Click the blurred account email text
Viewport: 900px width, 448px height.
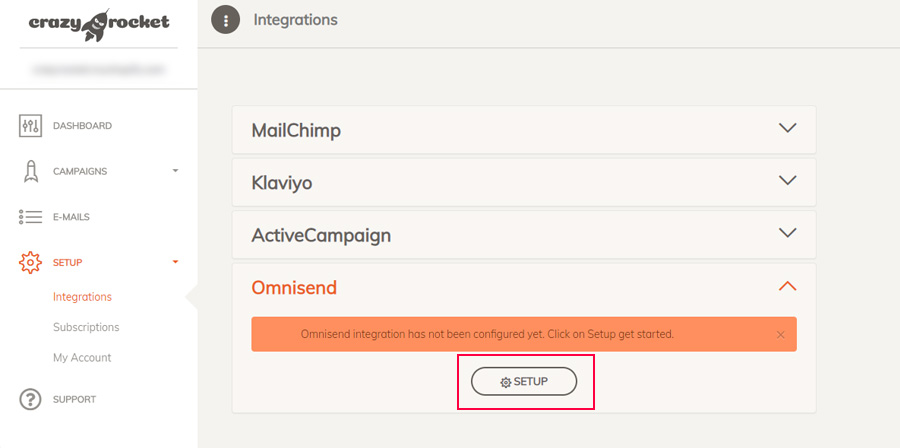coord(99,69)
